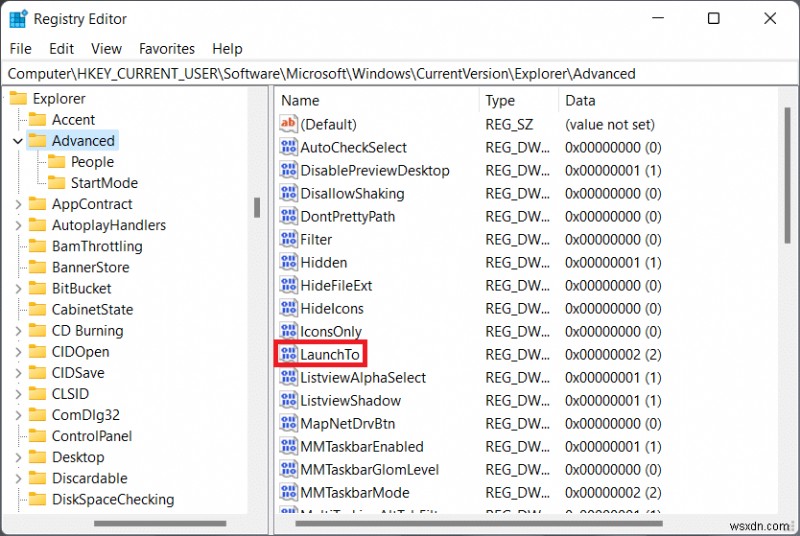Click the values pane horizontal scrollbar thumb
Screen dimensions: 800x536
479,523
